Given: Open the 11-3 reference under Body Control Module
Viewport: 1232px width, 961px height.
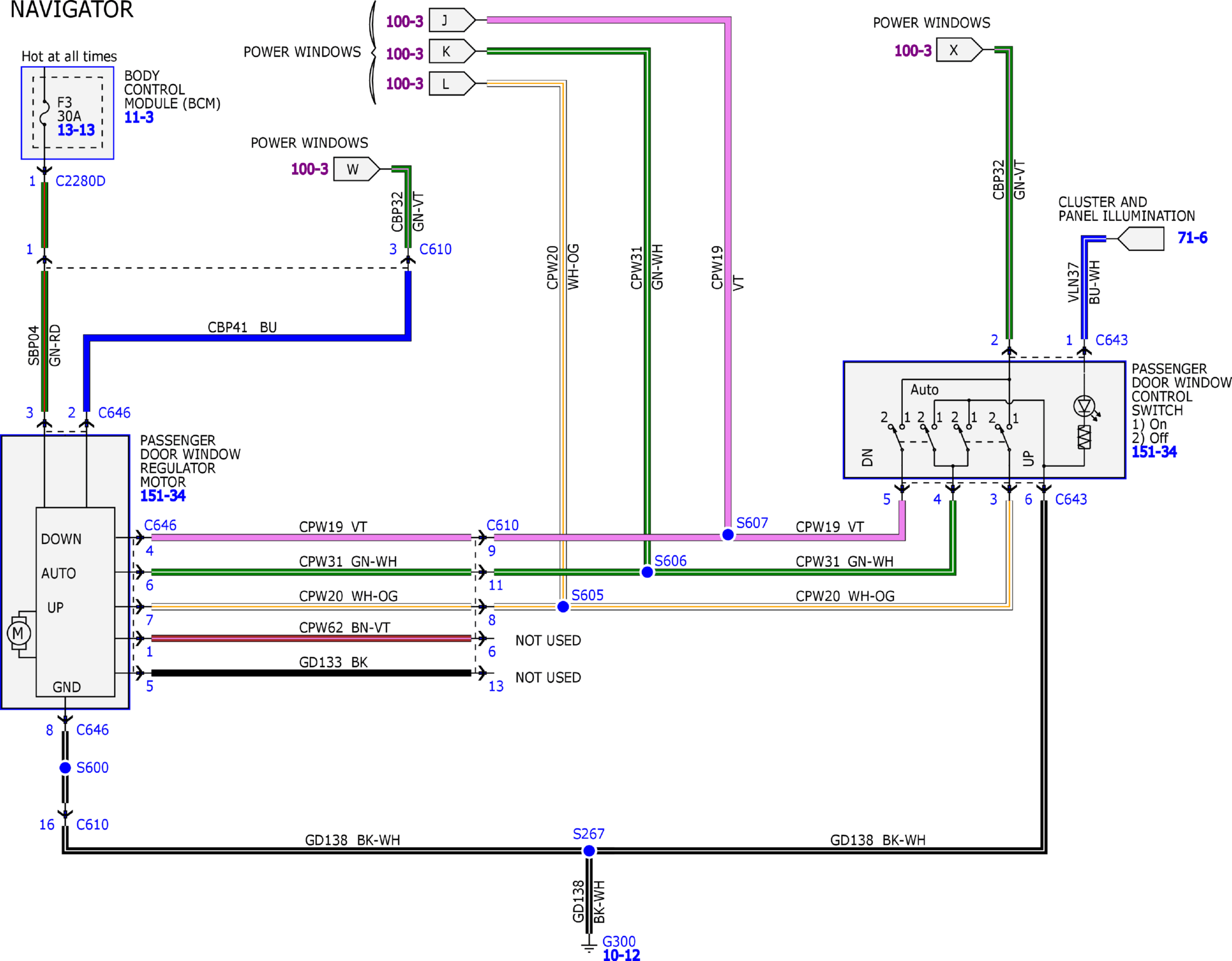Looking at the screenshot, I should coord(139,117).
